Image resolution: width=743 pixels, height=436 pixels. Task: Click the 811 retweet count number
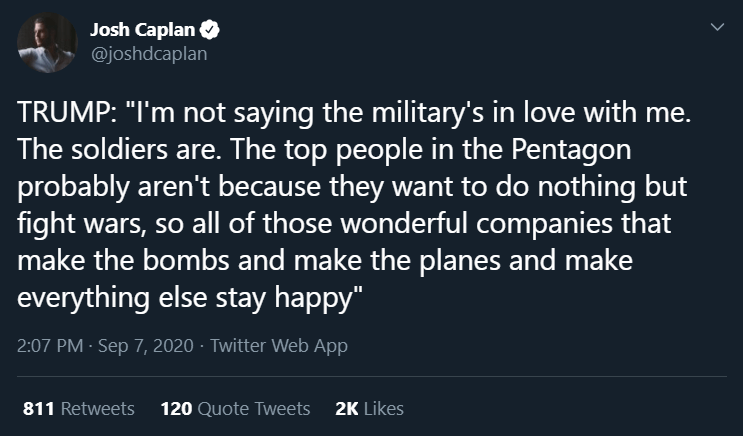pos(38,408)
